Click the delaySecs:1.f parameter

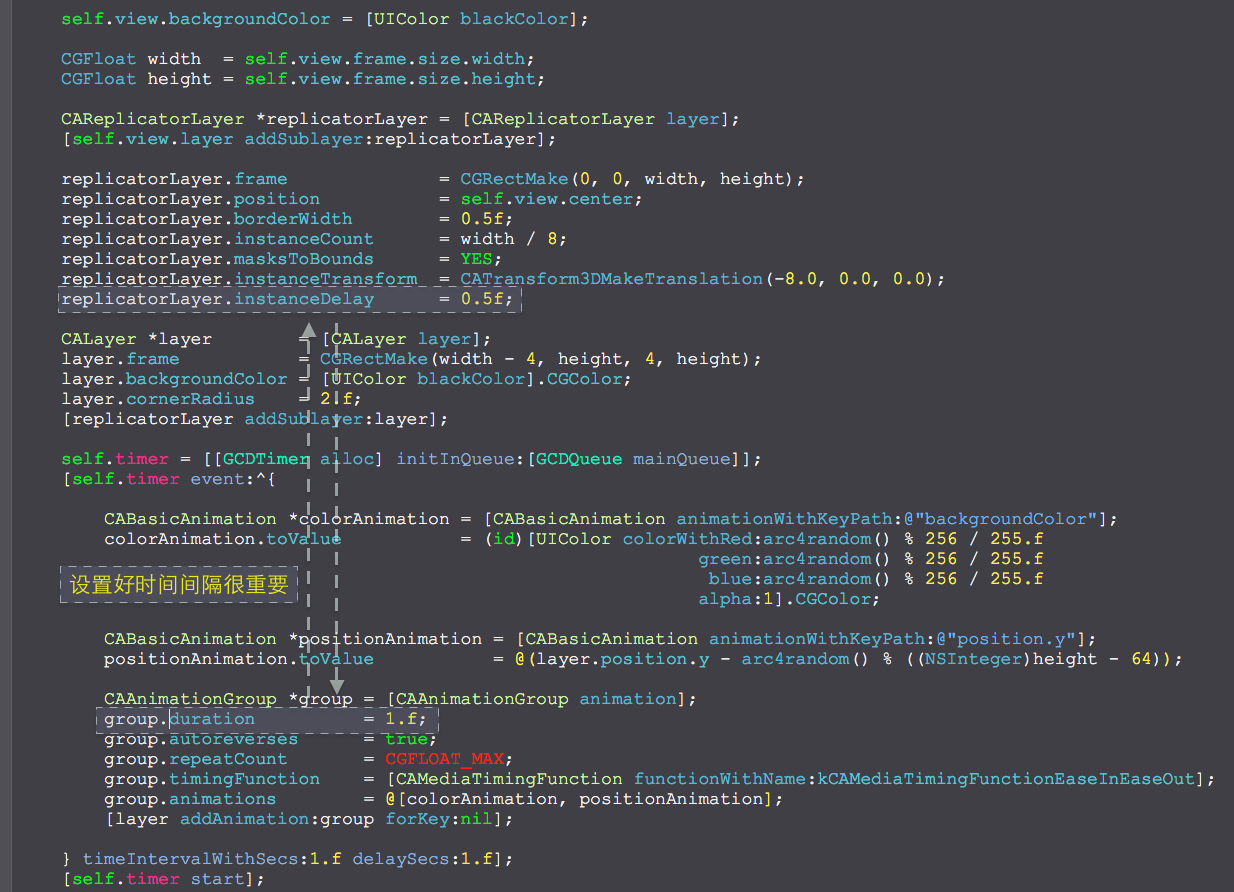click(422, 859)
